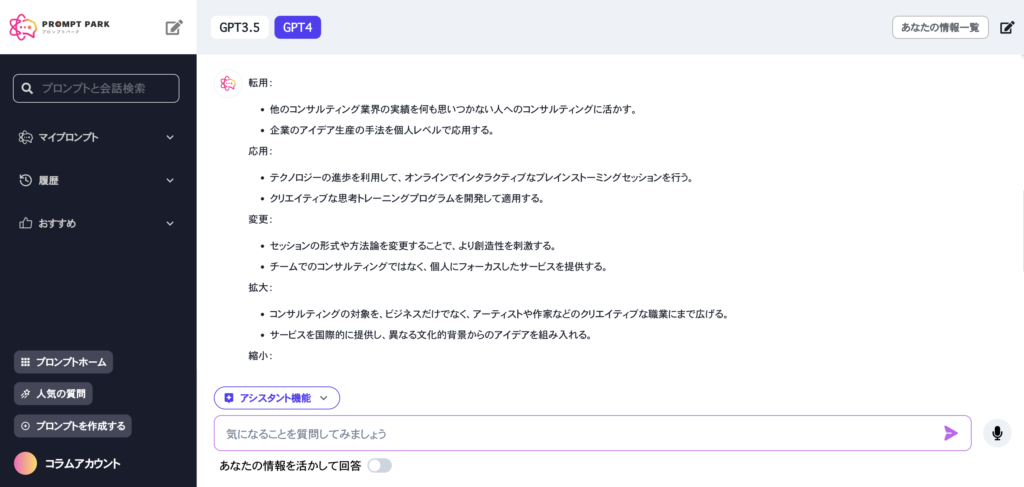The height and width of the screenshot is (487, 1024).
Task: Click the line 企業のアイデア生産の手法を個人レベルで応用する
Action: tap(381, 130)
